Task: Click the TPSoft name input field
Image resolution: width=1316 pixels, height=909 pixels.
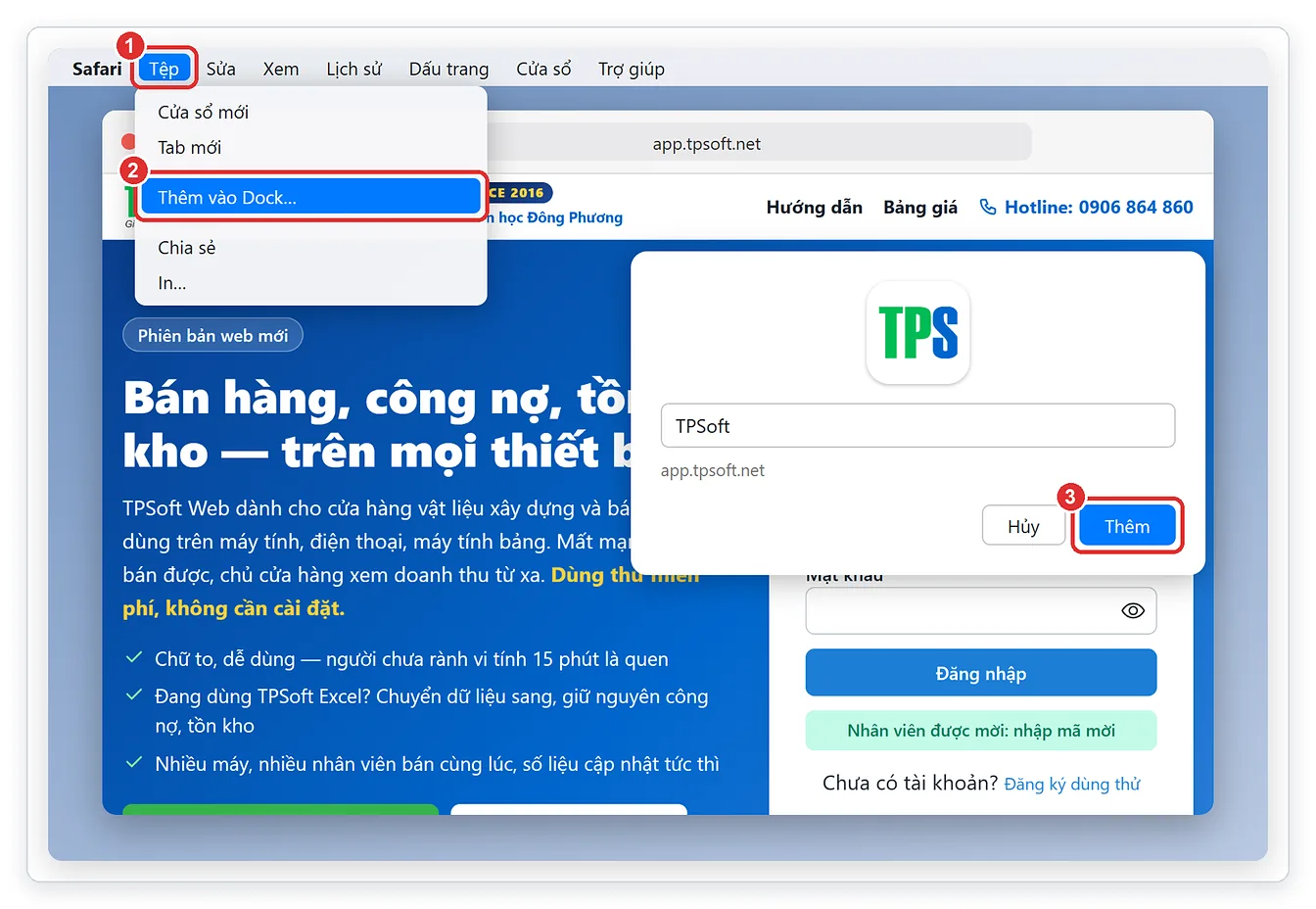Action: [x=917, y=426]
